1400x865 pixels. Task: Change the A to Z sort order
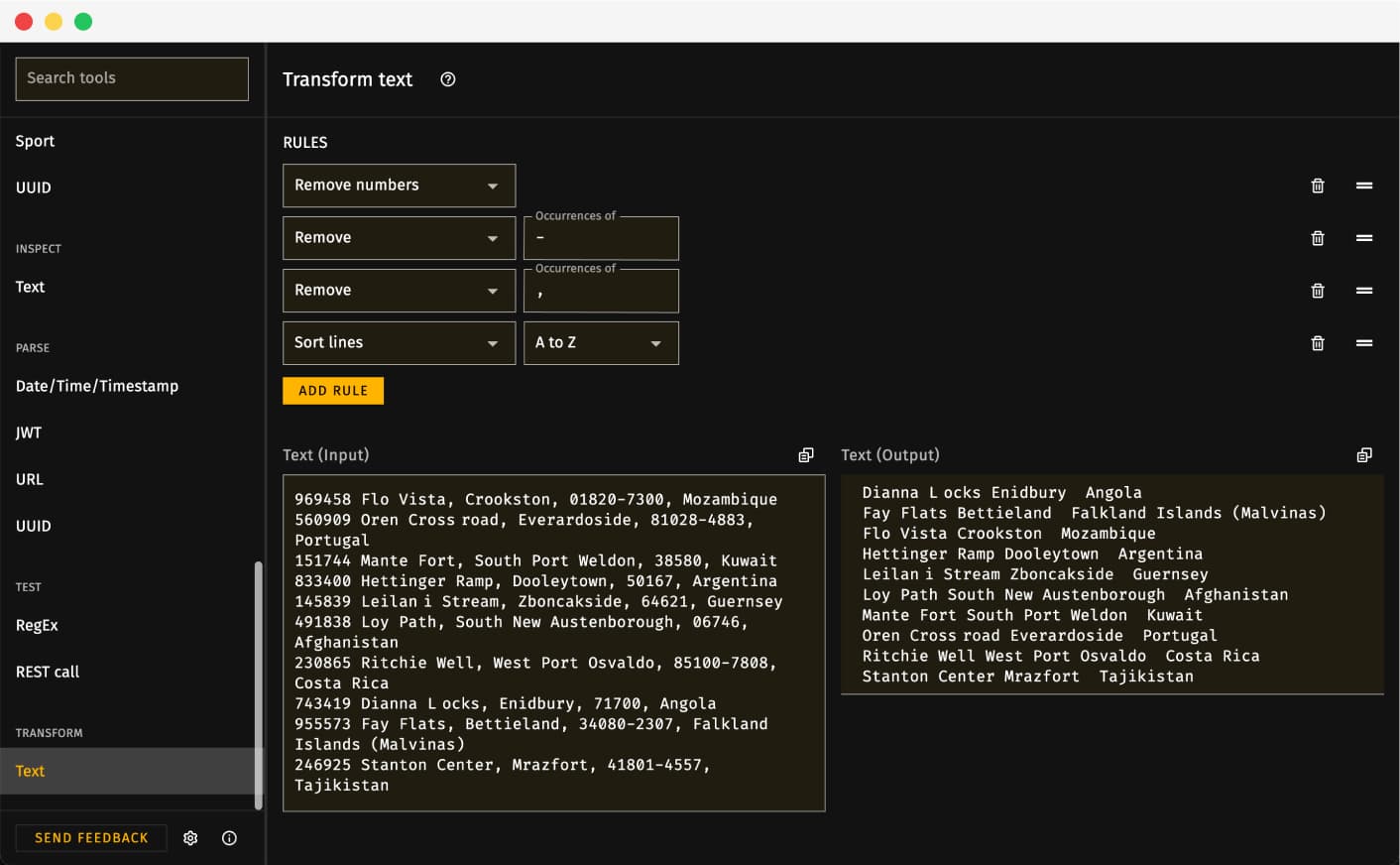[x=601, y=343]
